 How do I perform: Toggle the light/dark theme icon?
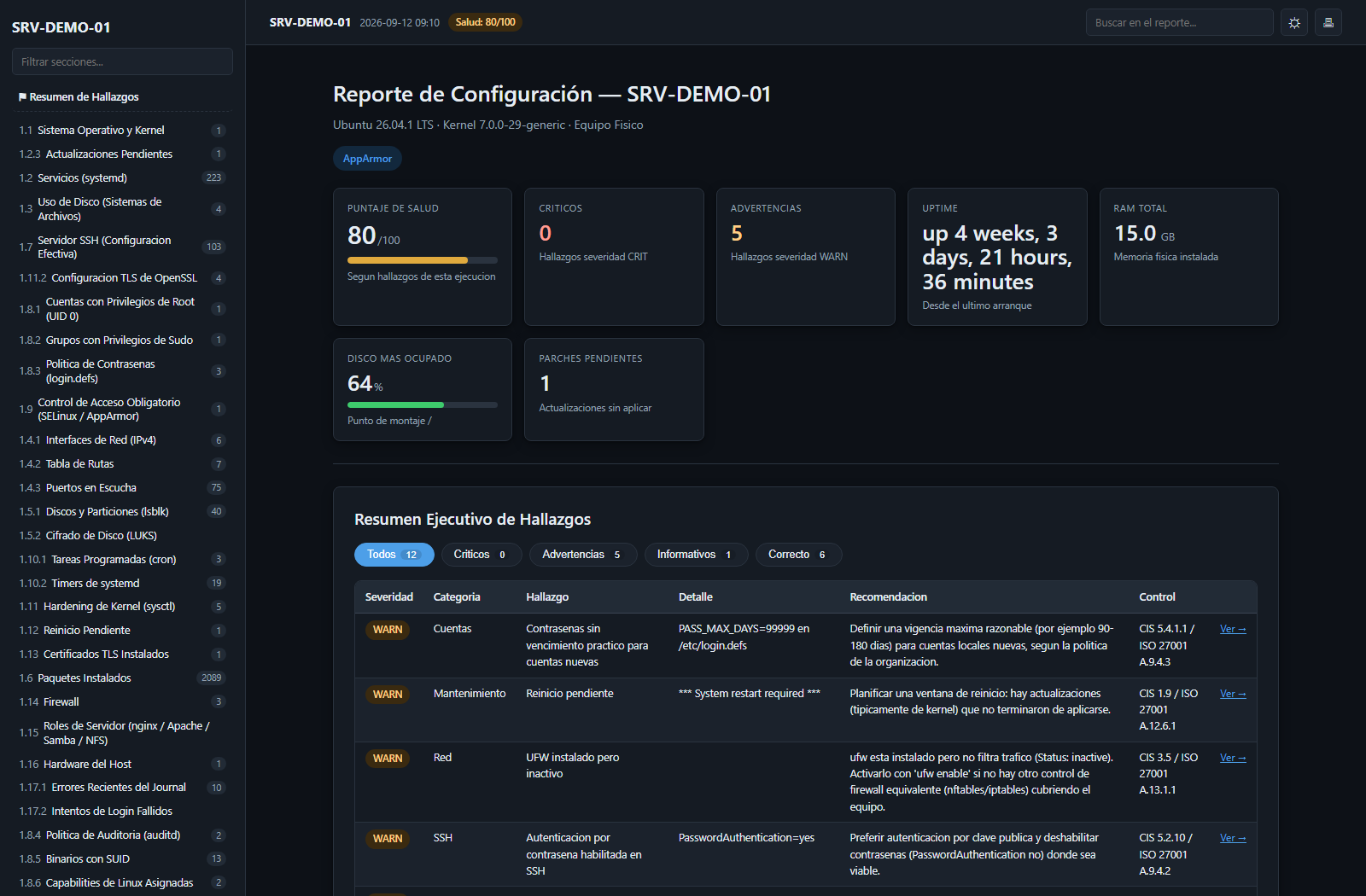click(1294, 23)
